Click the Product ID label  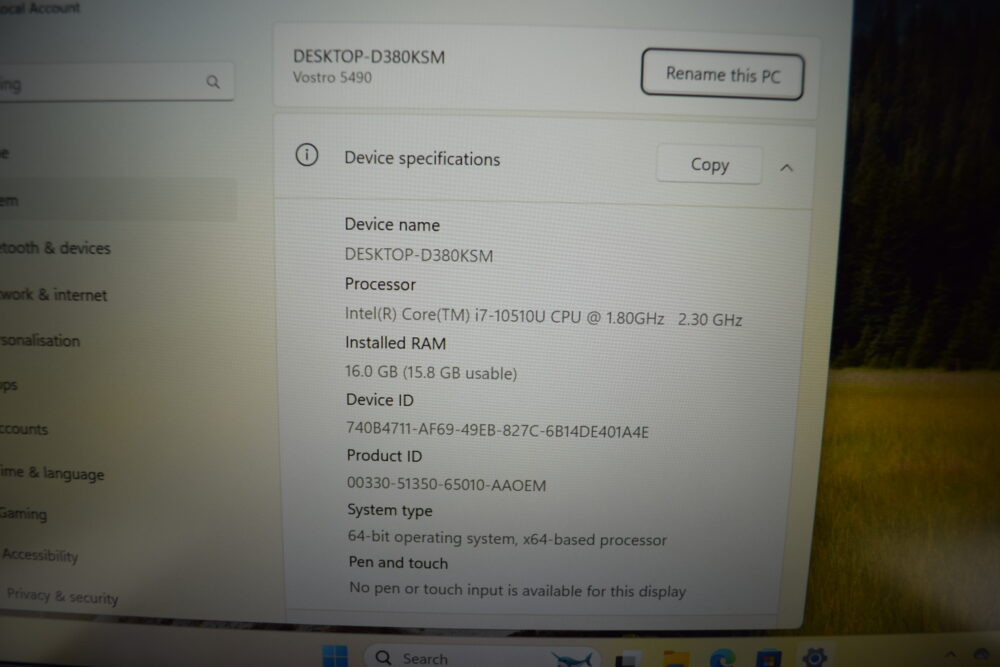(384, 455)
